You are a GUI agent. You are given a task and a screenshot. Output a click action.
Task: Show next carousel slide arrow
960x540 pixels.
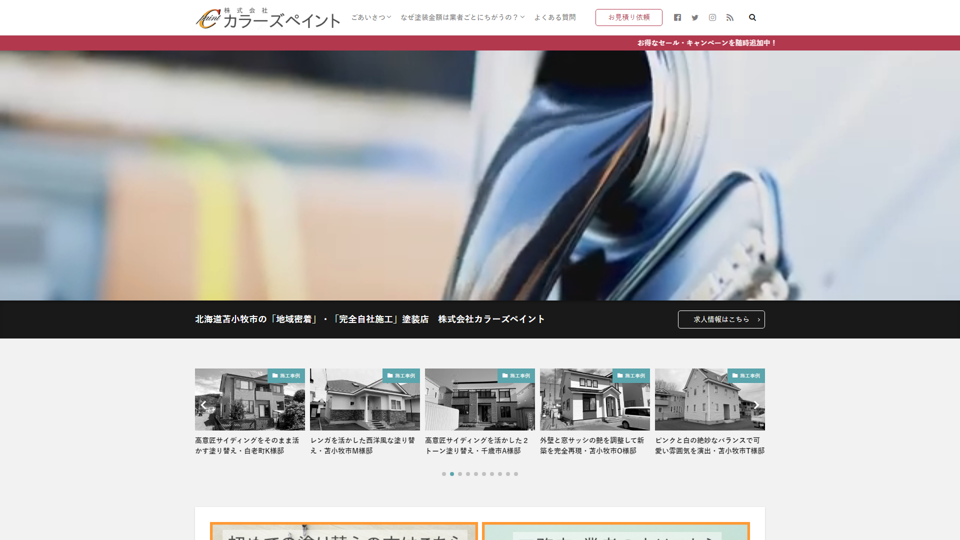pyautogui.click(x=756, y=405)
